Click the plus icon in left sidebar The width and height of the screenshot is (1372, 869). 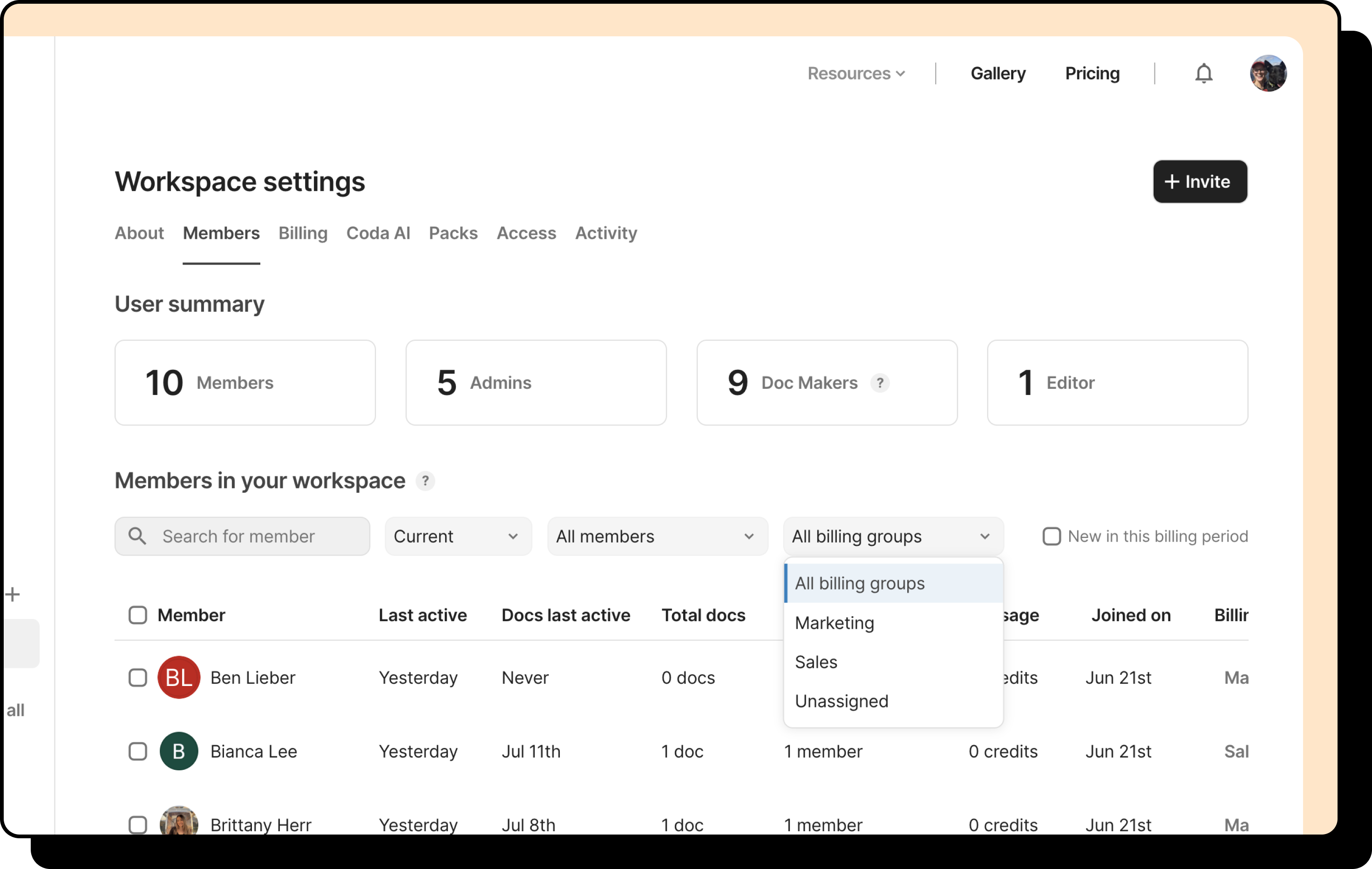(x=13, y=594)
